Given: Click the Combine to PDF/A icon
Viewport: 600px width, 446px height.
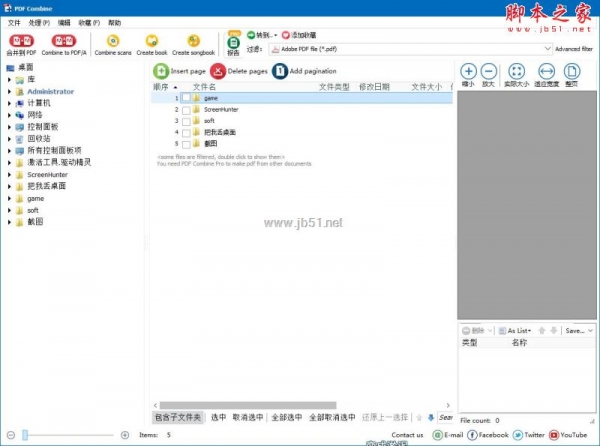Looking at the screenshot, I should pos(64,41).
